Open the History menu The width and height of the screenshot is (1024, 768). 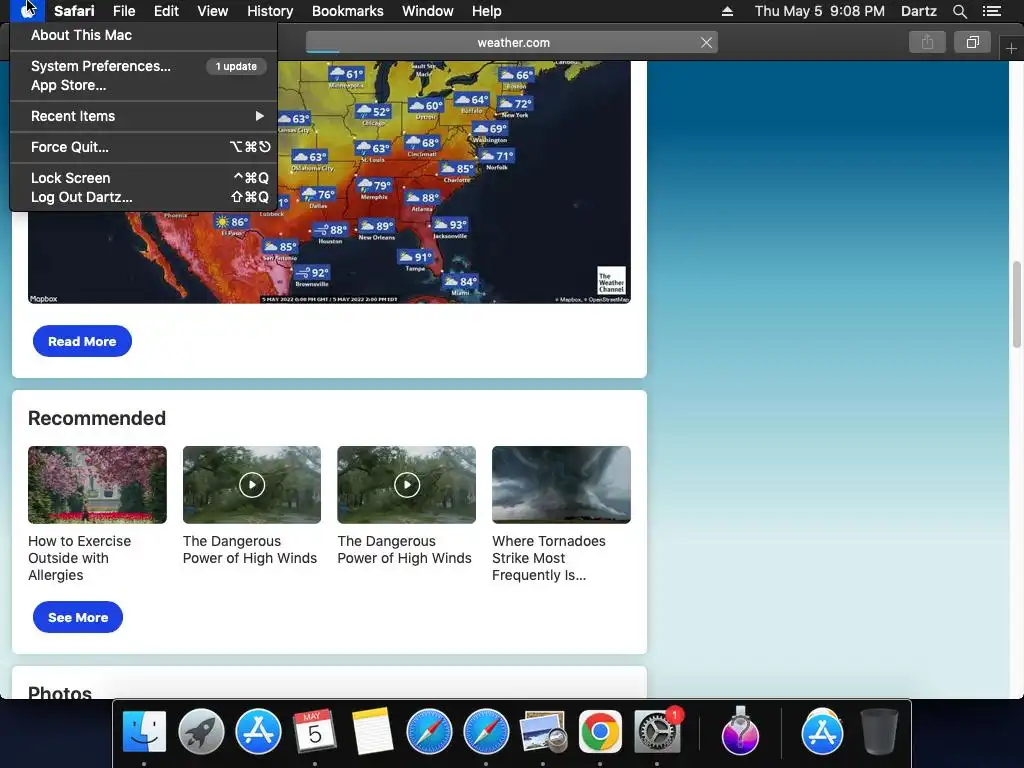[x=270, y=11]
